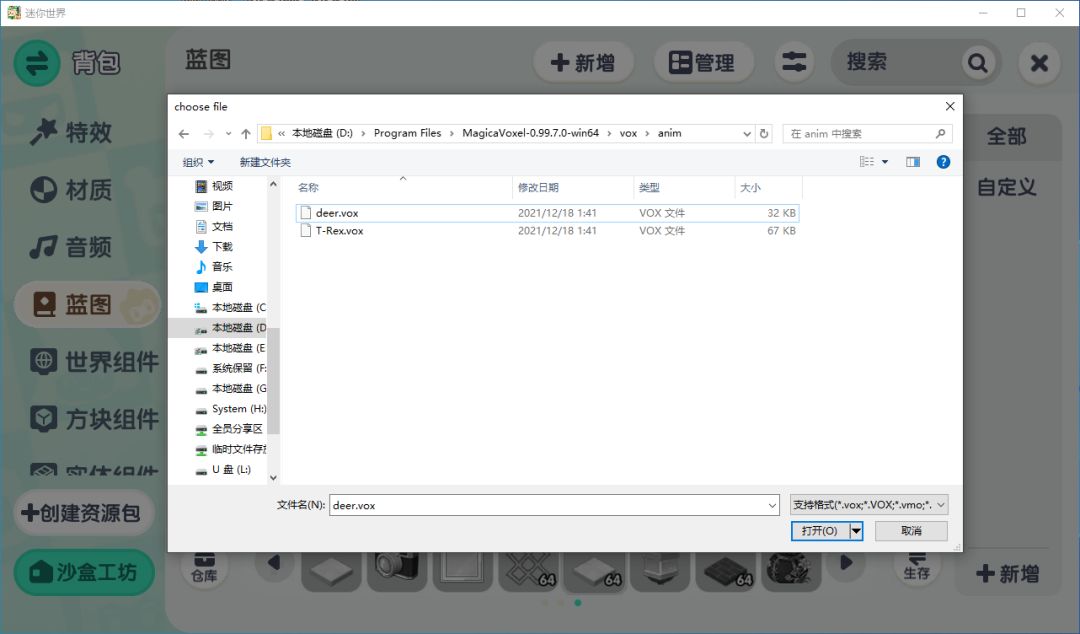This screenshot has width=1080, height=634.
Task: Open 沙盒工坊 button
Action: click(83, 572)
